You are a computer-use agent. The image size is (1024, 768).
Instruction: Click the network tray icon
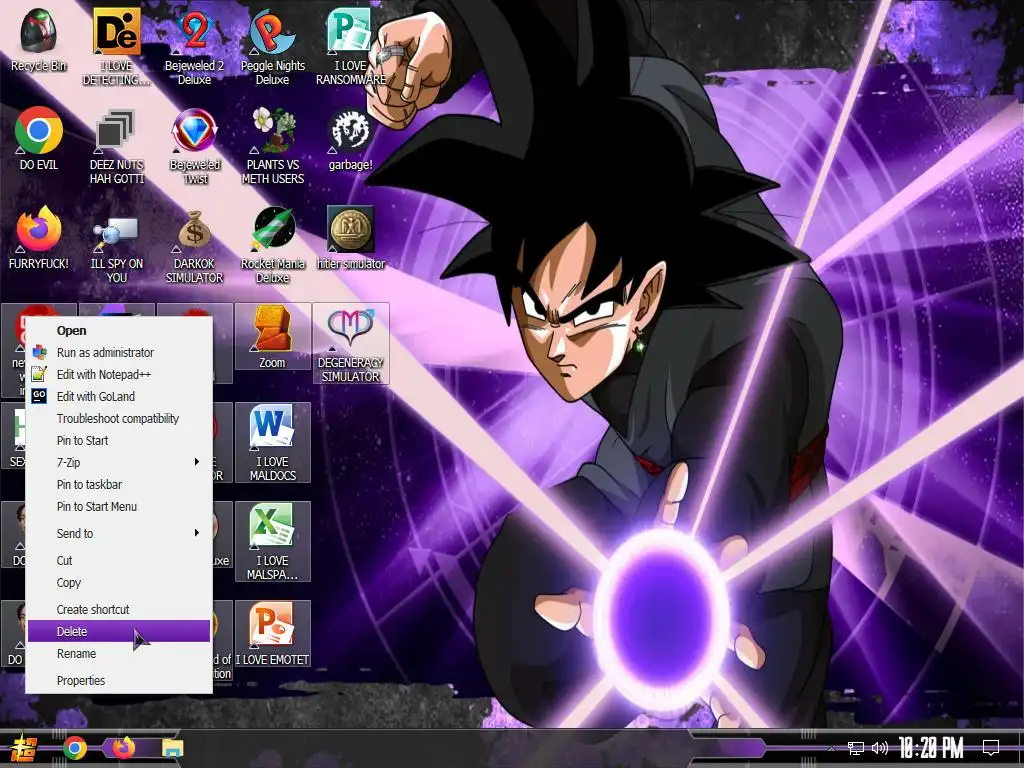[856, 748]
